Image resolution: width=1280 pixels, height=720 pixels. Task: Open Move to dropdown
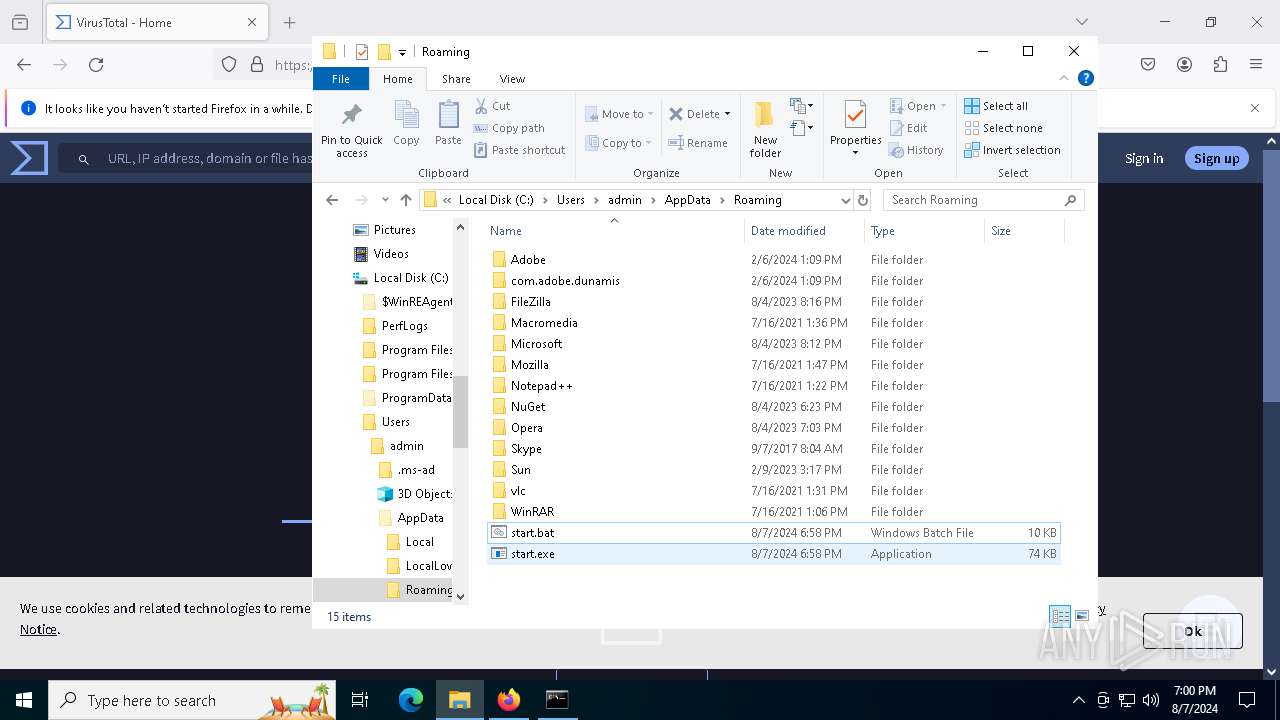[620, 114]
